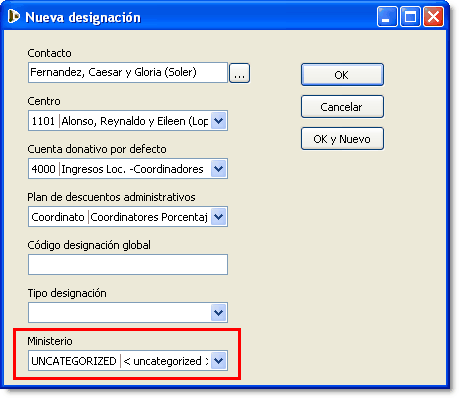Click the app icon in title bar

coord(13,16)
